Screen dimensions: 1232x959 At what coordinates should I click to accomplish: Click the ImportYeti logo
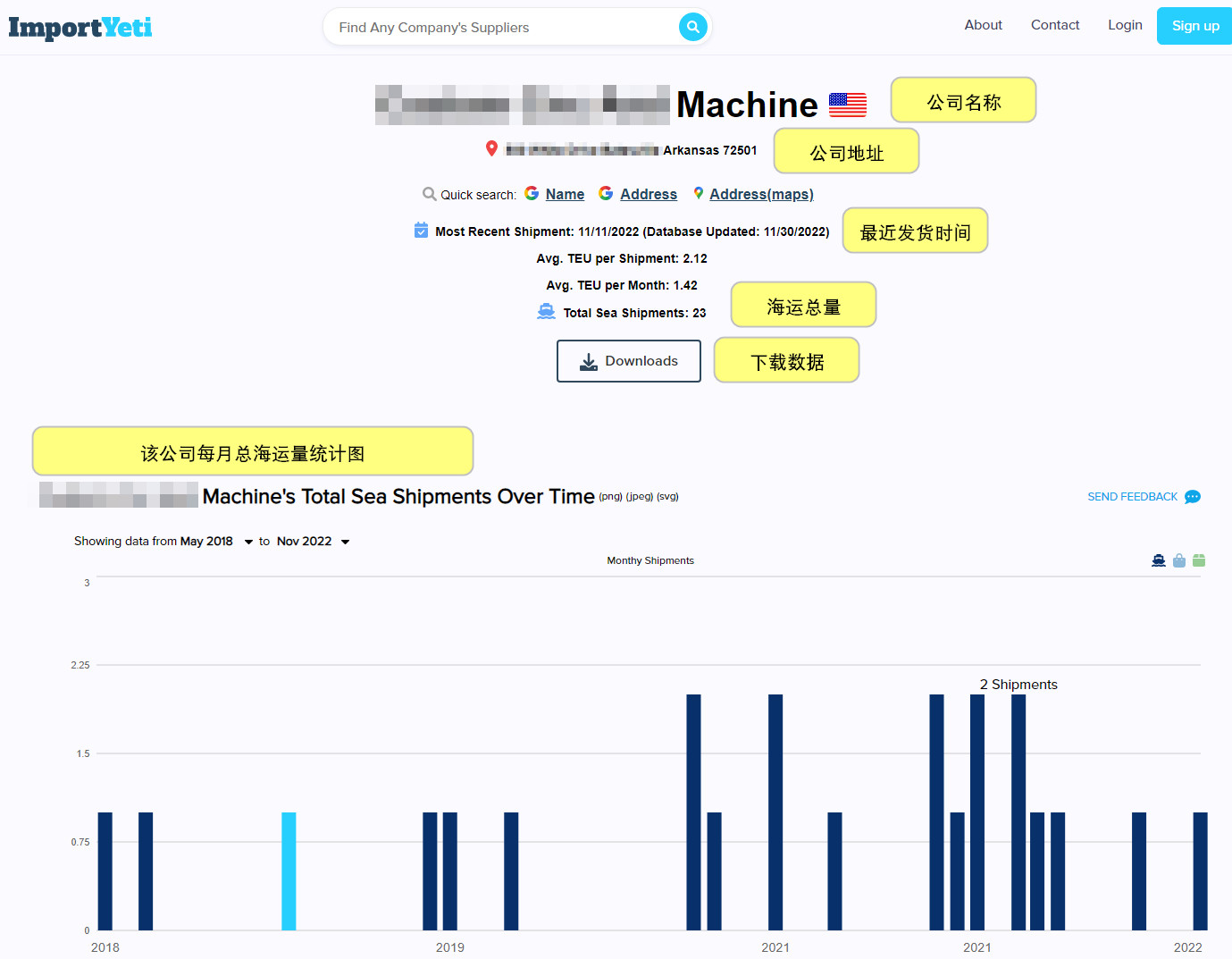(80, 28)
